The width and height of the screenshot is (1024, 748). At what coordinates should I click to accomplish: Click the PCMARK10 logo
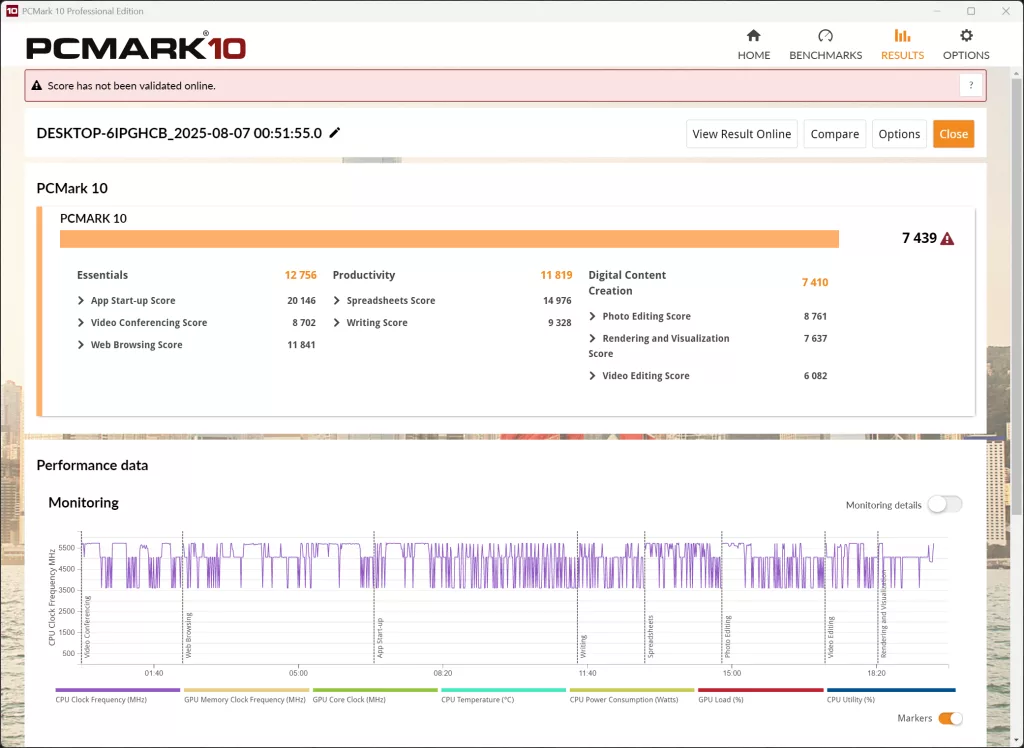pos(136,47)
